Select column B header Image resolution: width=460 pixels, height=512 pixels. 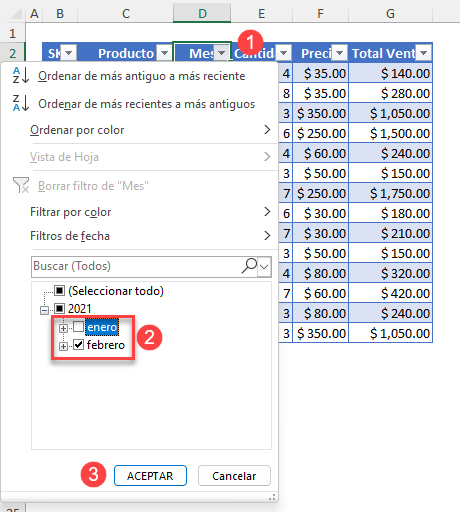60,14
